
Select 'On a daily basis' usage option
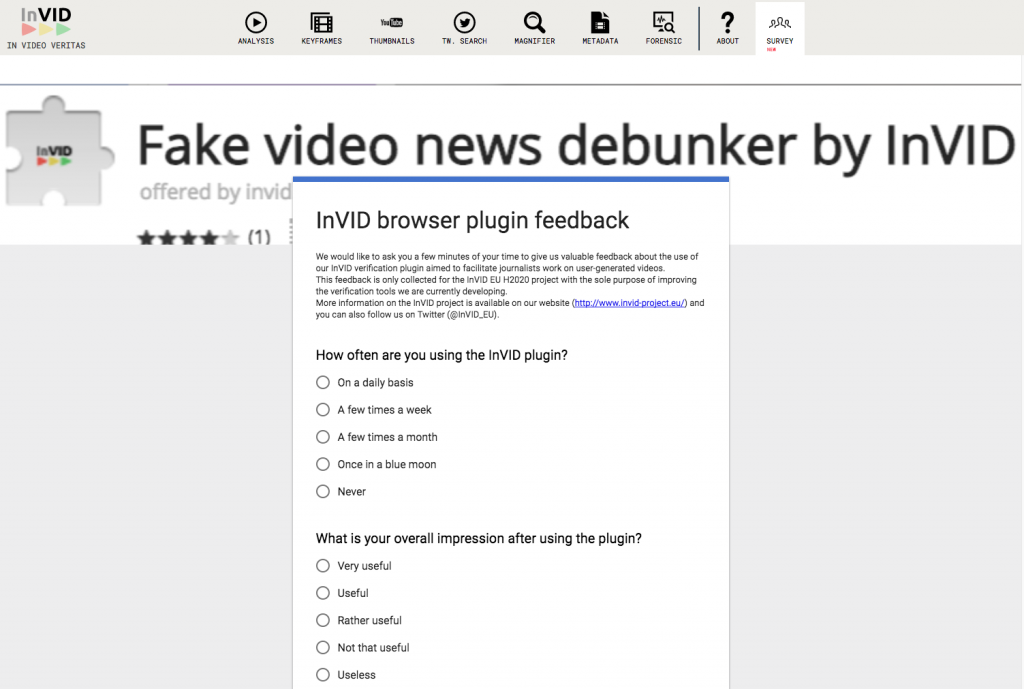pos(323,382)
